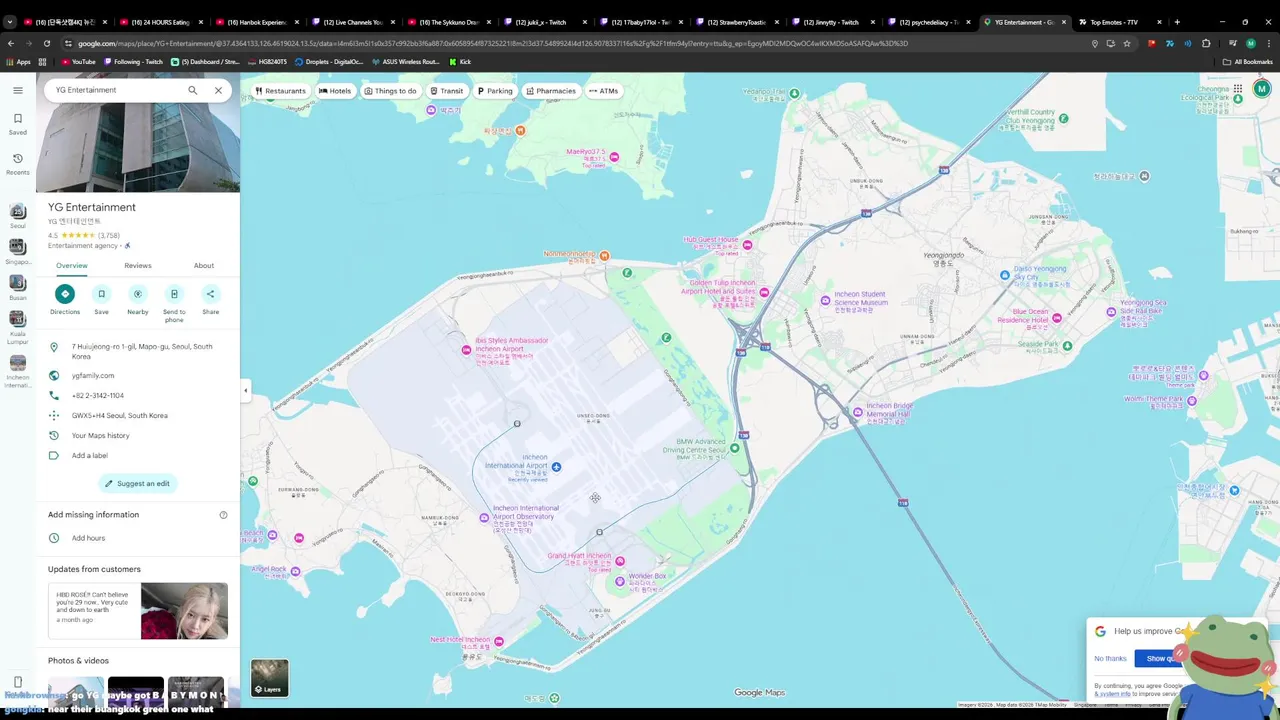This screenshot has height=720, width=1280.
Task: Collapse the side panel arrow
Action: pyautogui.click(x=245, y=390)
